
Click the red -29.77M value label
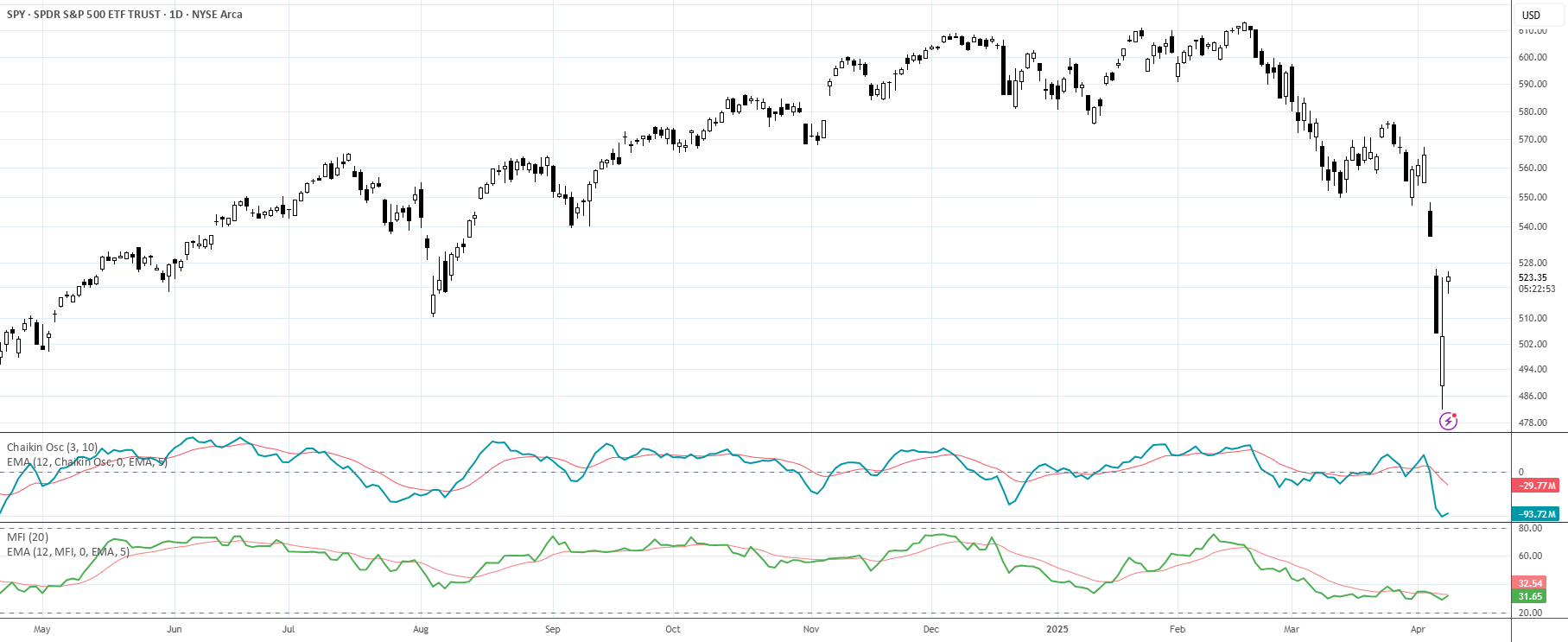point(1536,486)
